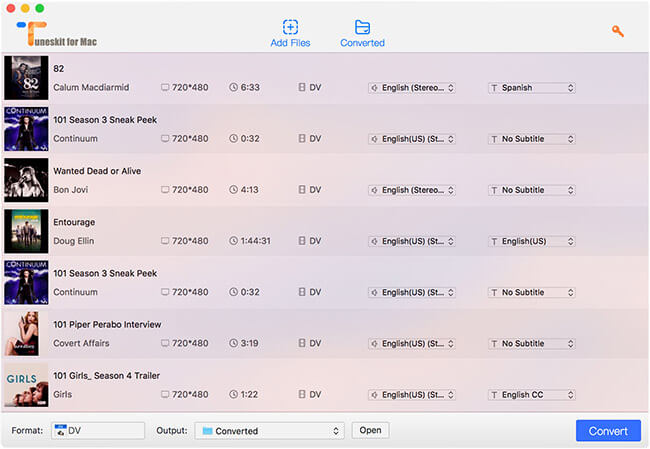Open the Spanish subtitle dropdown for 82

(x=531, y=88)
